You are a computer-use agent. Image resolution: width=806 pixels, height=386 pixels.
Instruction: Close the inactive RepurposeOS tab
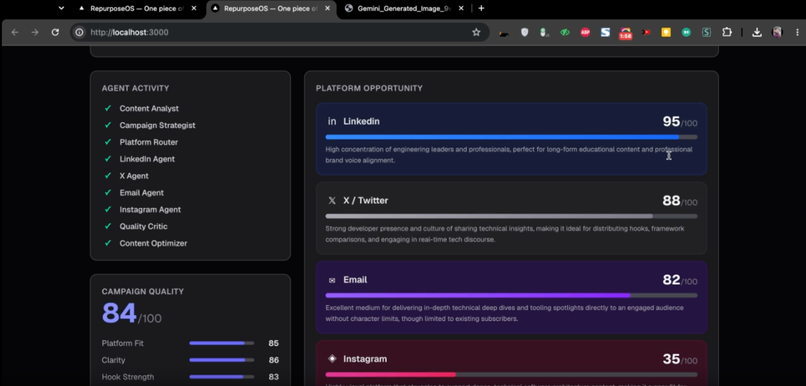[194, 8]
